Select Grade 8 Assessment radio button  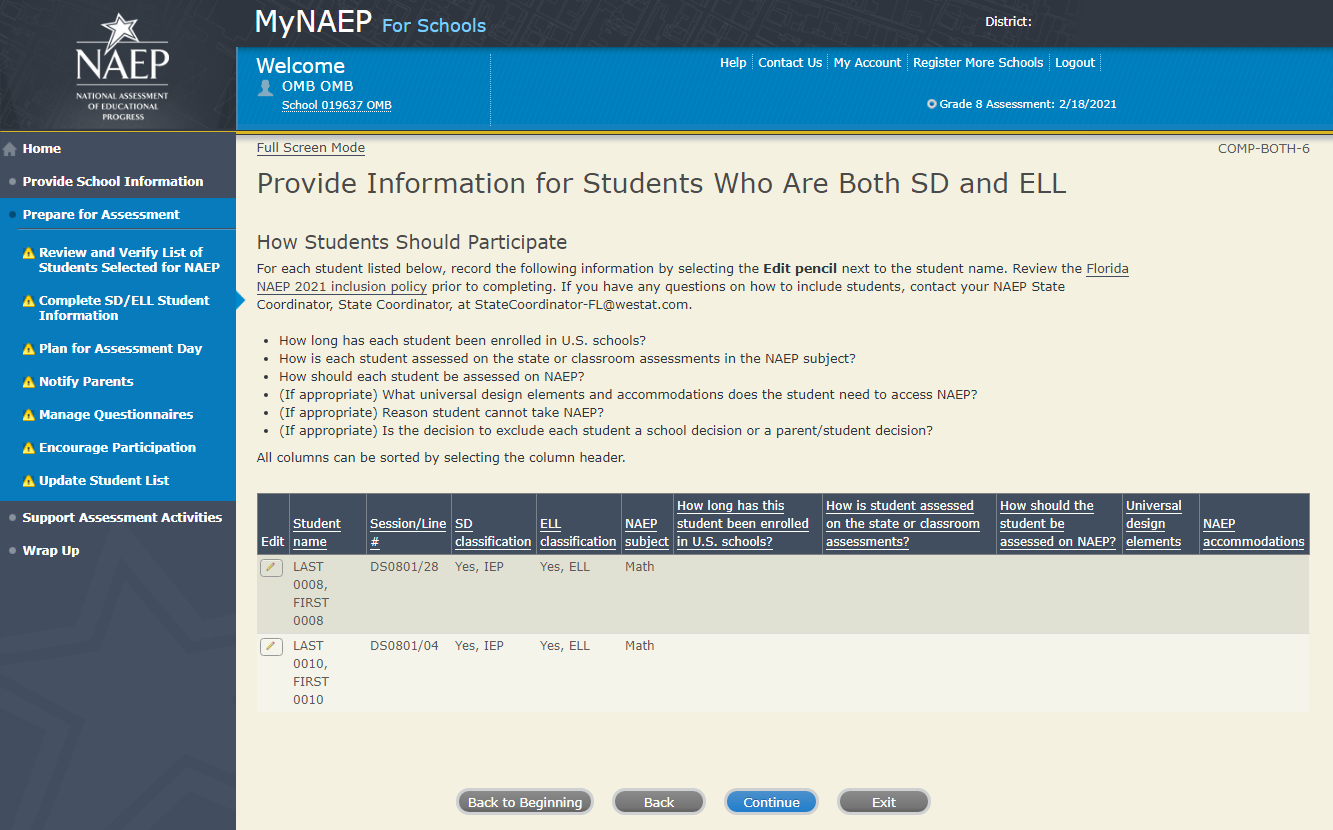pyautogui.click(x=932, y=104)
